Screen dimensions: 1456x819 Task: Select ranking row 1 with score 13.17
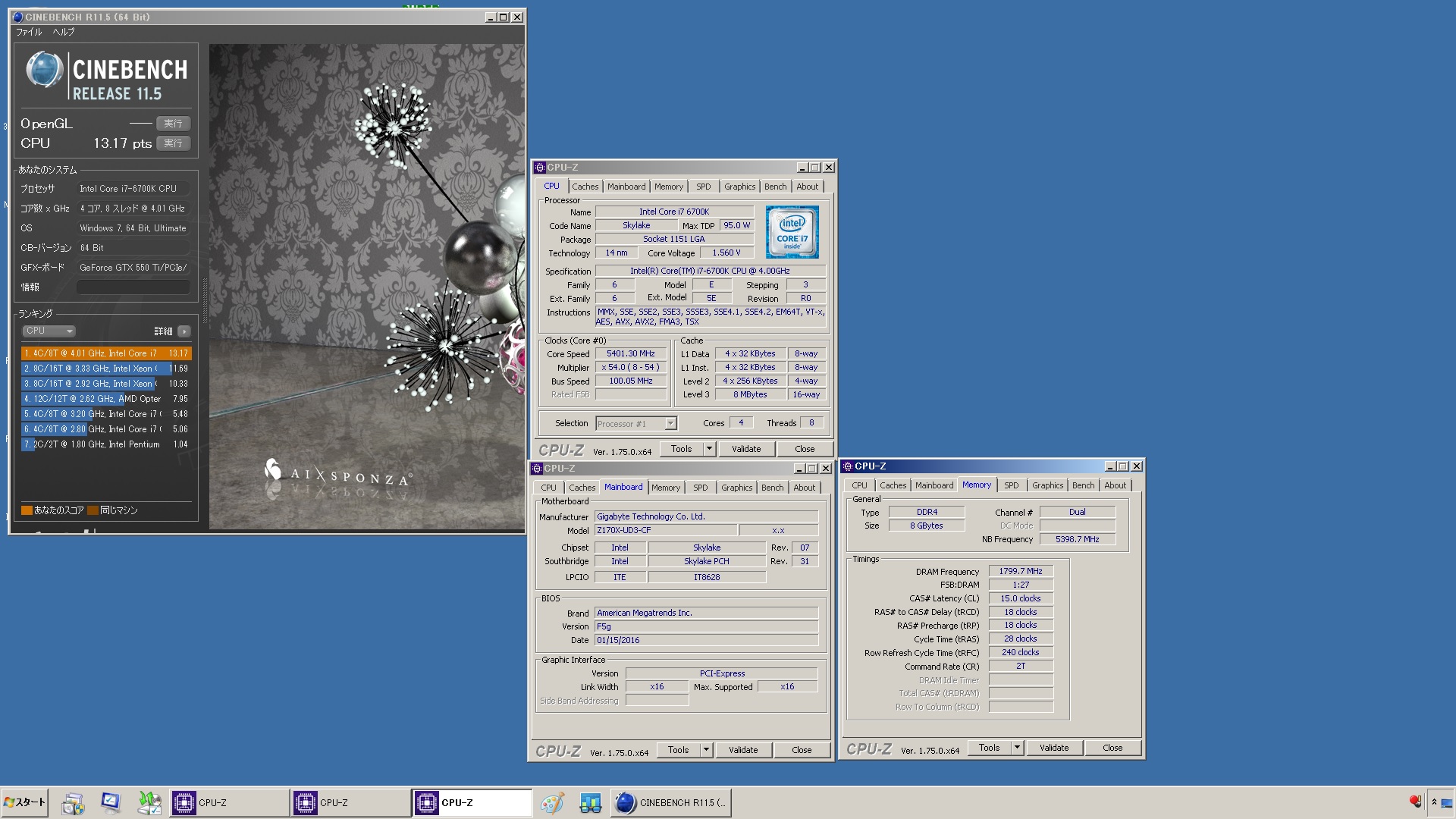(x=106, y=353)
